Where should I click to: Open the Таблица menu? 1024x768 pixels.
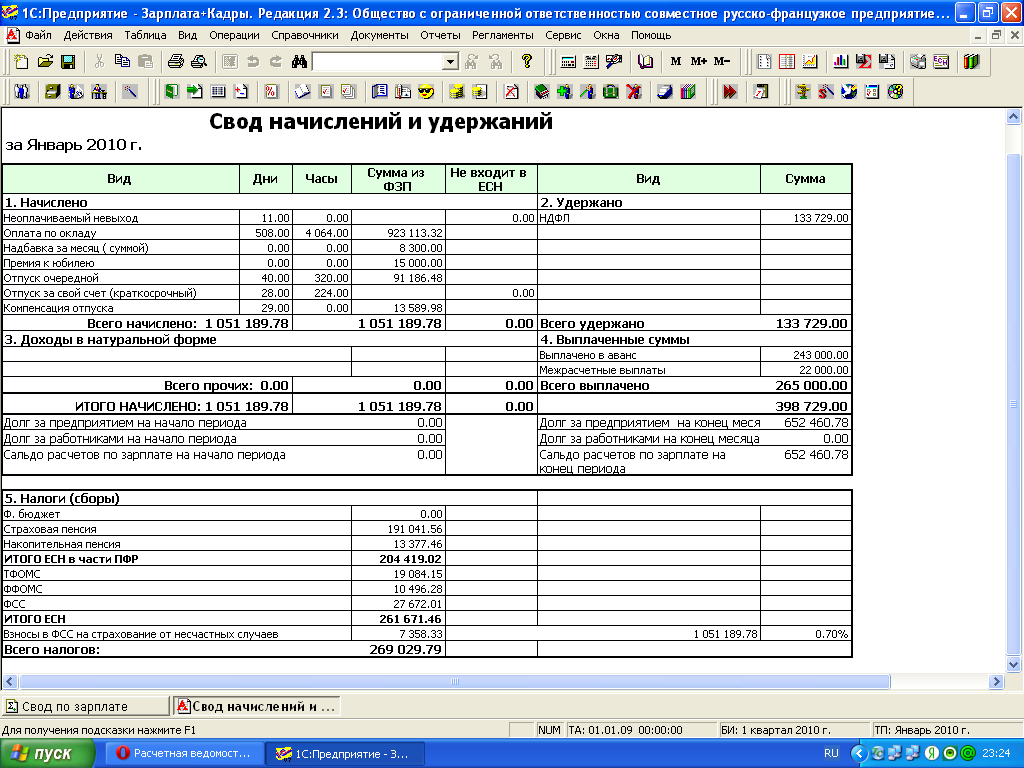pos(145,35)
